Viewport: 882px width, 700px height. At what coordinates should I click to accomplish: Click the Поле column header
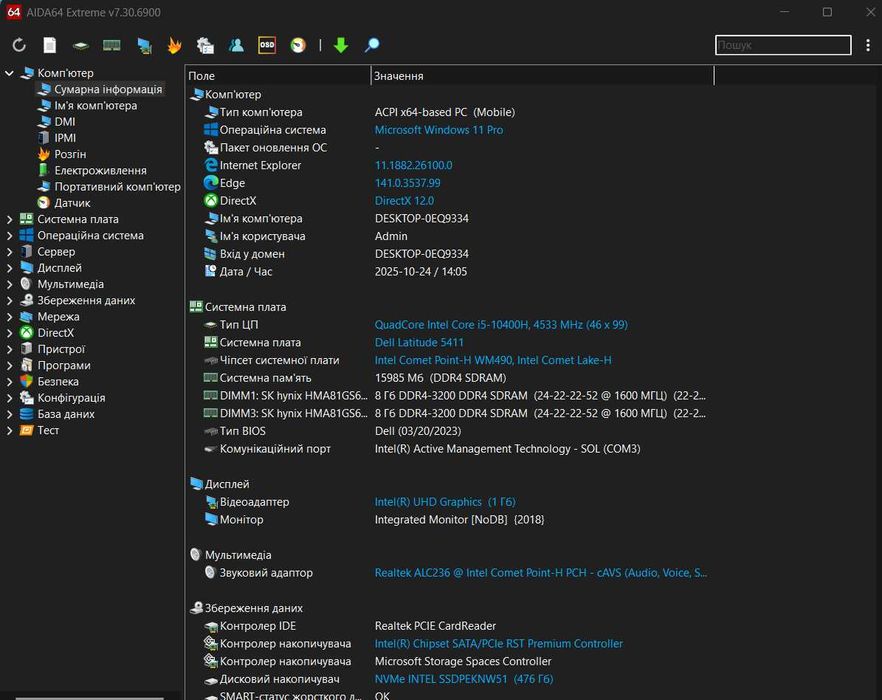point(278,76)
